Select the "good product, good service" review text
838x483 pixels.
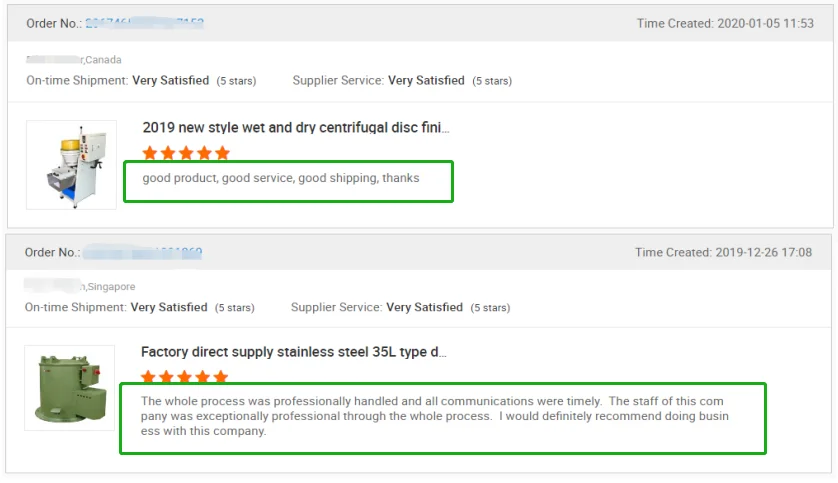[x=281, y=179]
